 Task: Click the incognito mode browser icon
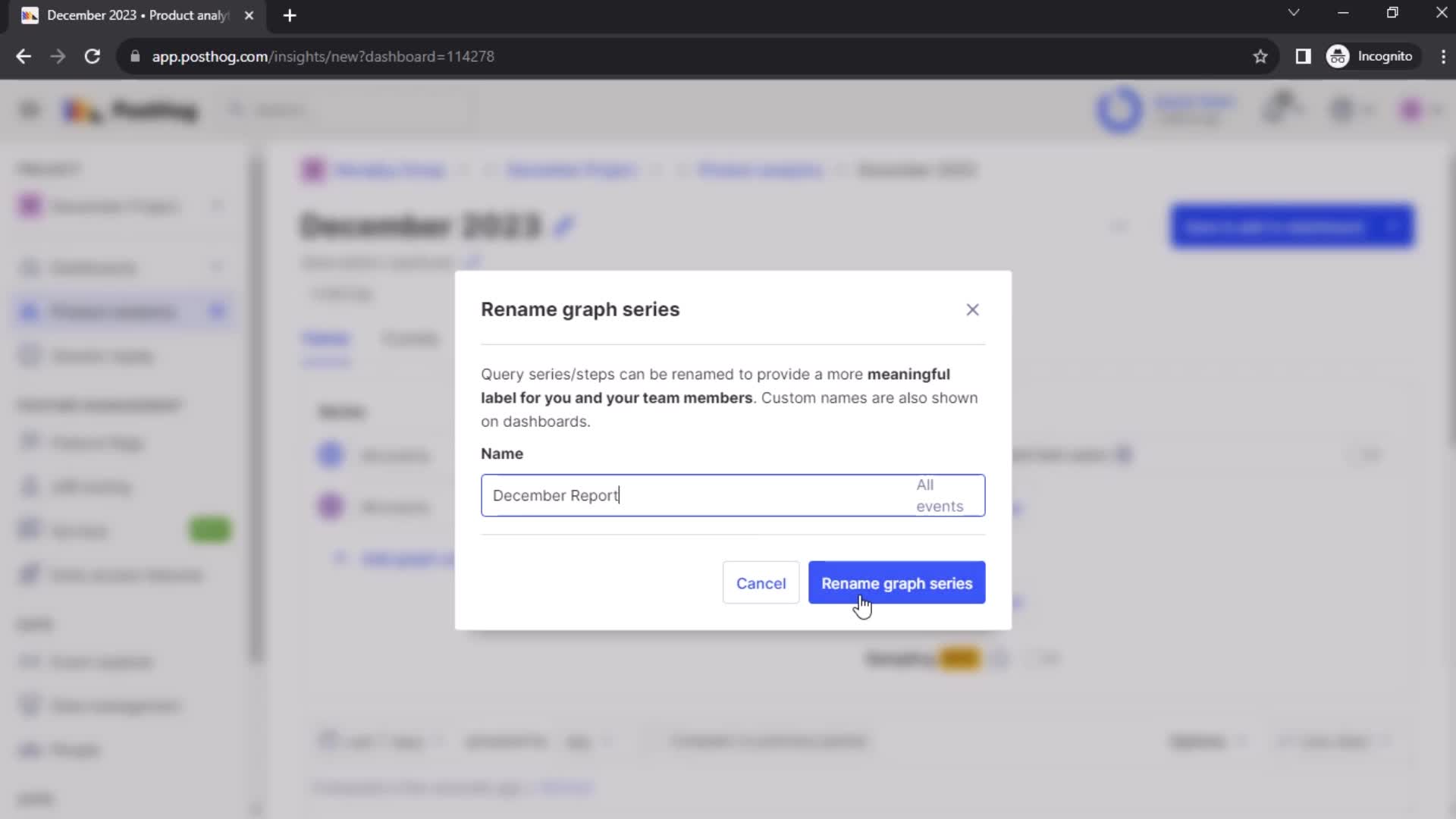tap(1338, 56)
